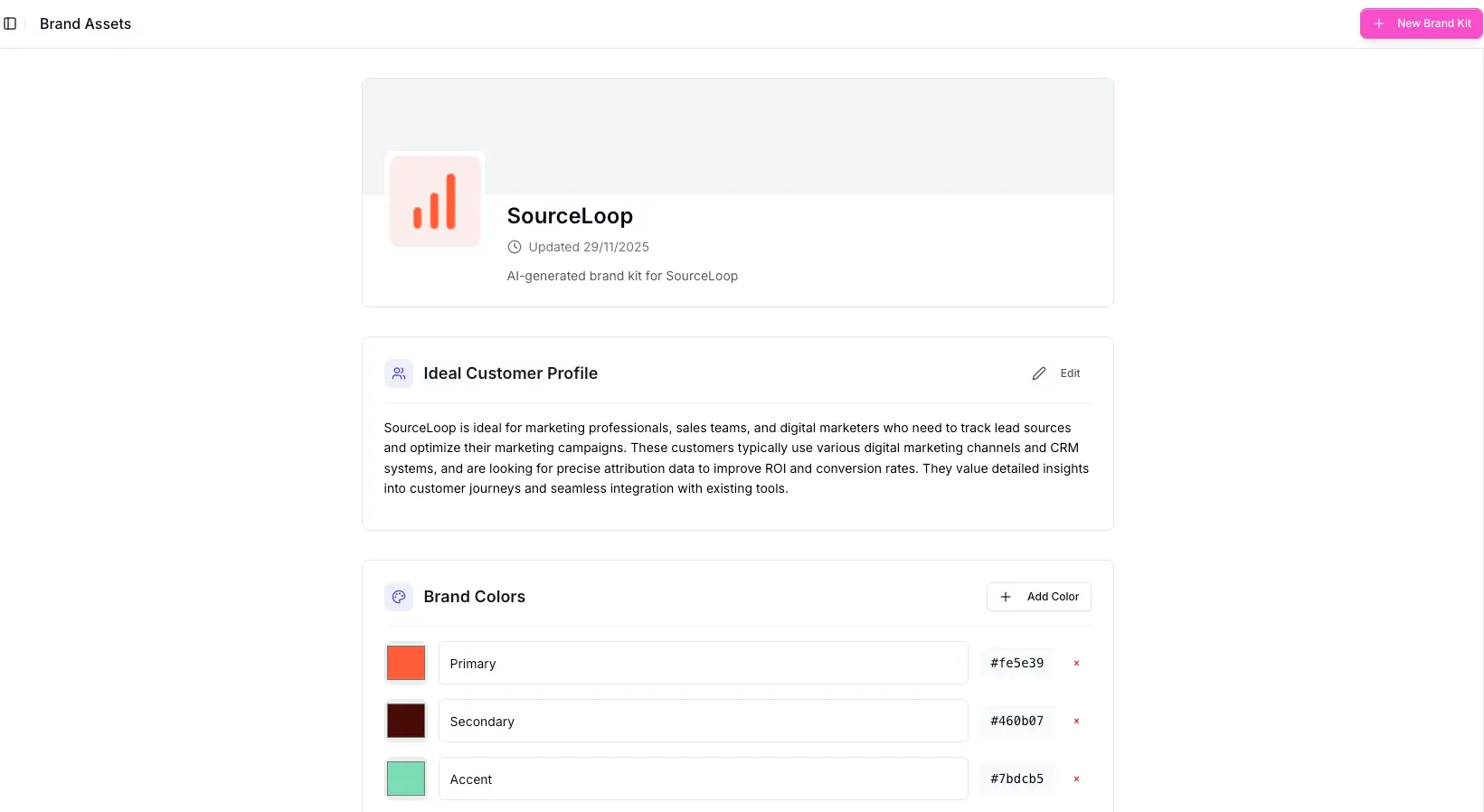Toggle the sidebar panel icon

(x=11, y=24)
